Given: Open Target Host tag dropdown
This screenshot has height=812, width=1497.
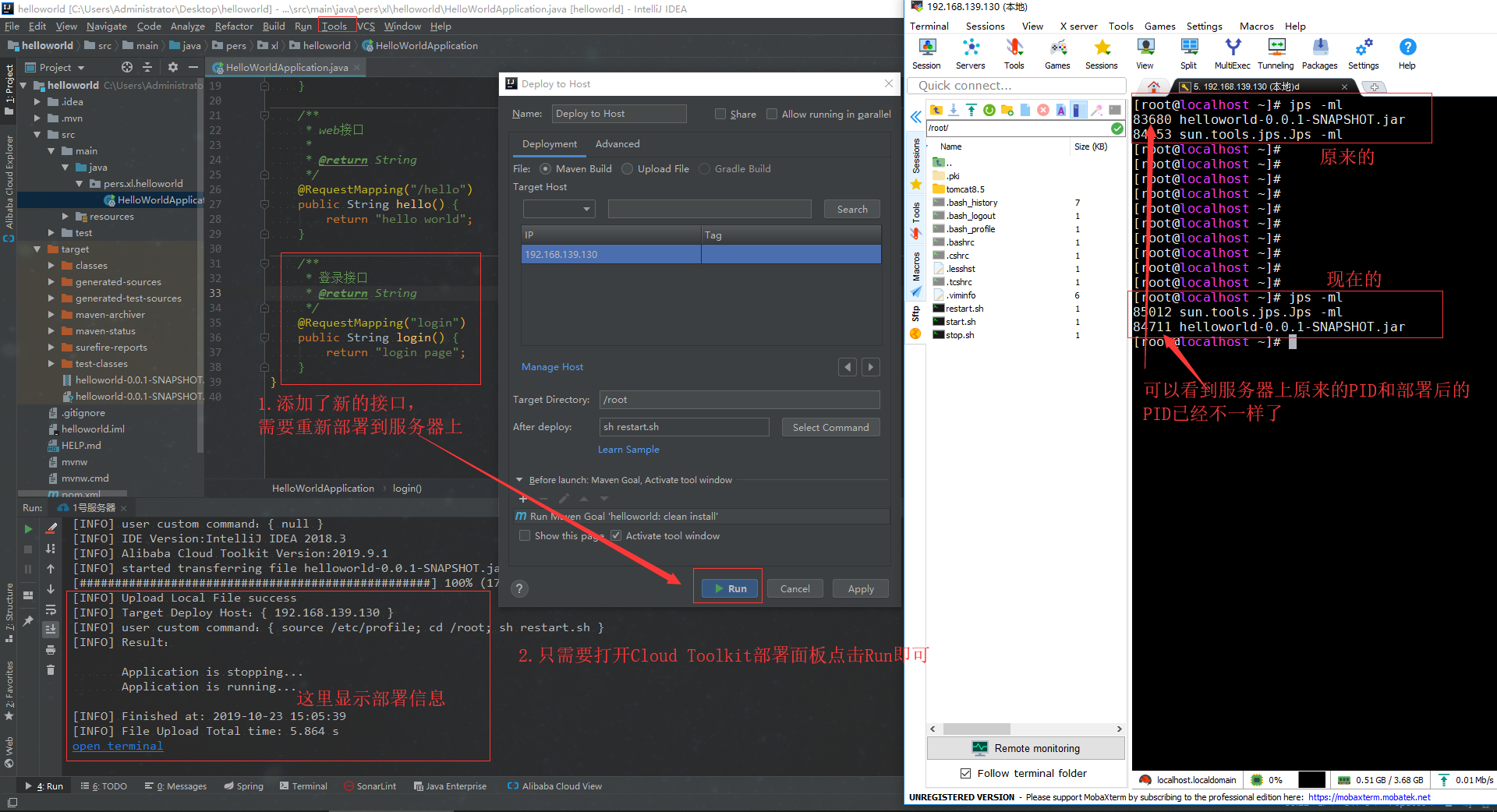Looking at the screenshot, I should (559, 209).
